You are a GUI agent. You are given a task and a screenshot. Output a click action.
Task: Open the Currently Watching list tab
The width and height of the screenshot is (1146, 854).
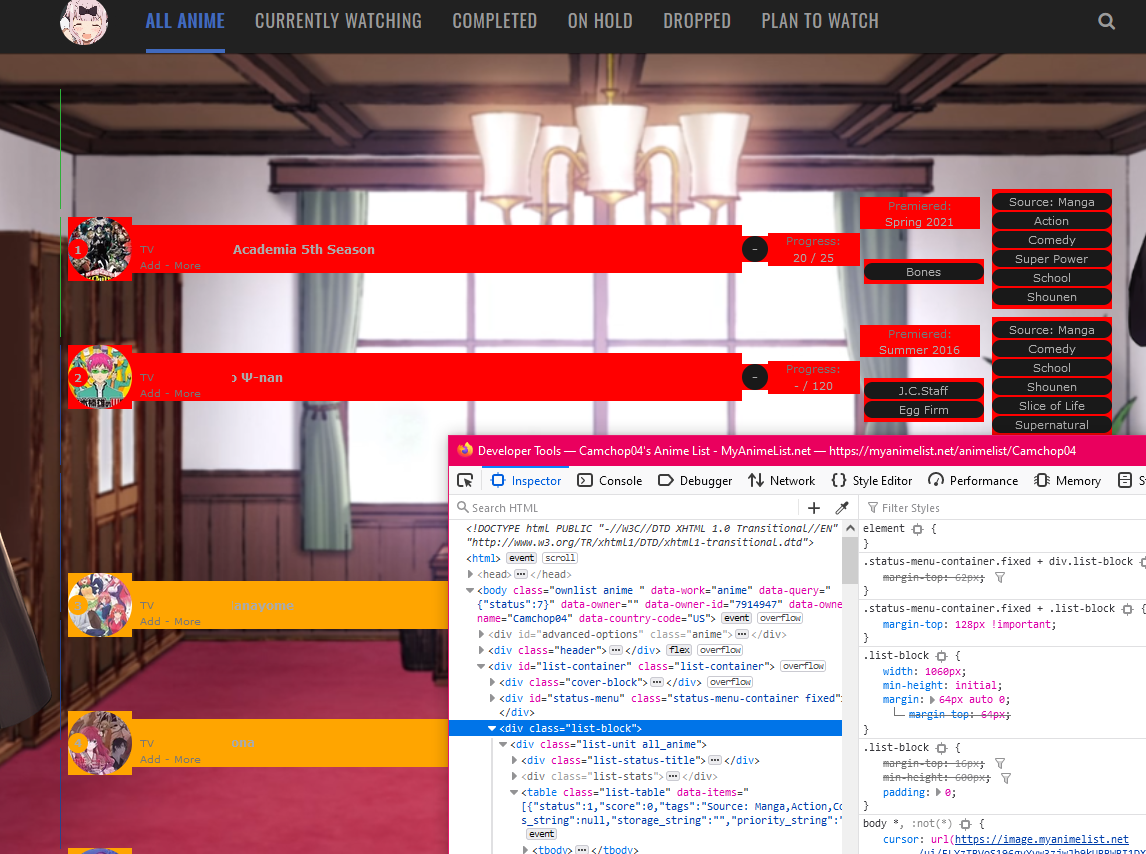(338, 21)
